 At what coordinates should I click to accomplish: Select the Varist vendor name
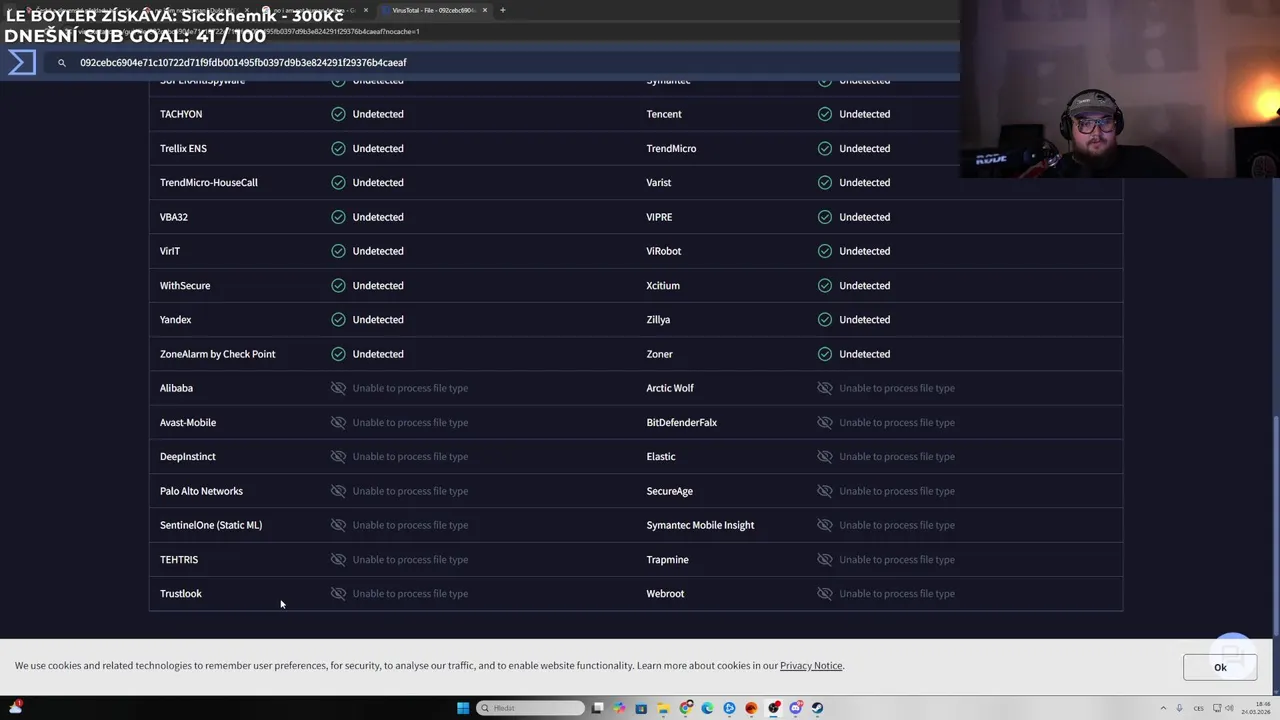point(658,183)
